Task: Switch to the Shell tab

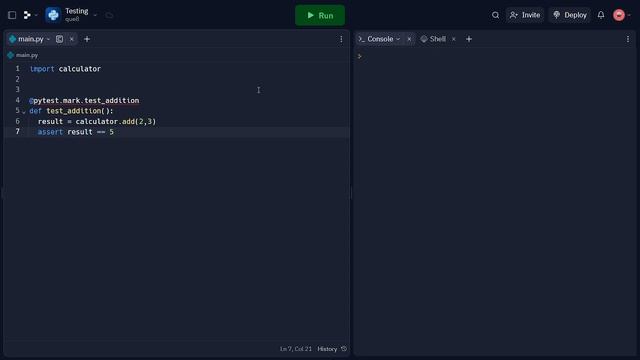Action: [433, 39]
